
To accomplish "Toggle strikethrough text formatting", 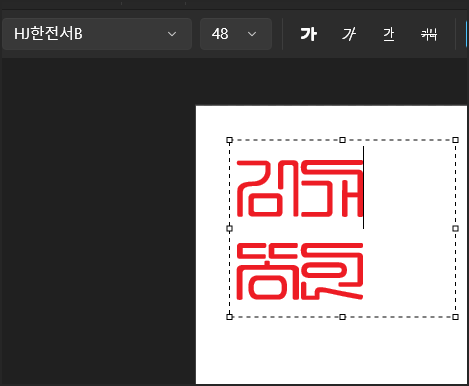I will tap(429, 34).
